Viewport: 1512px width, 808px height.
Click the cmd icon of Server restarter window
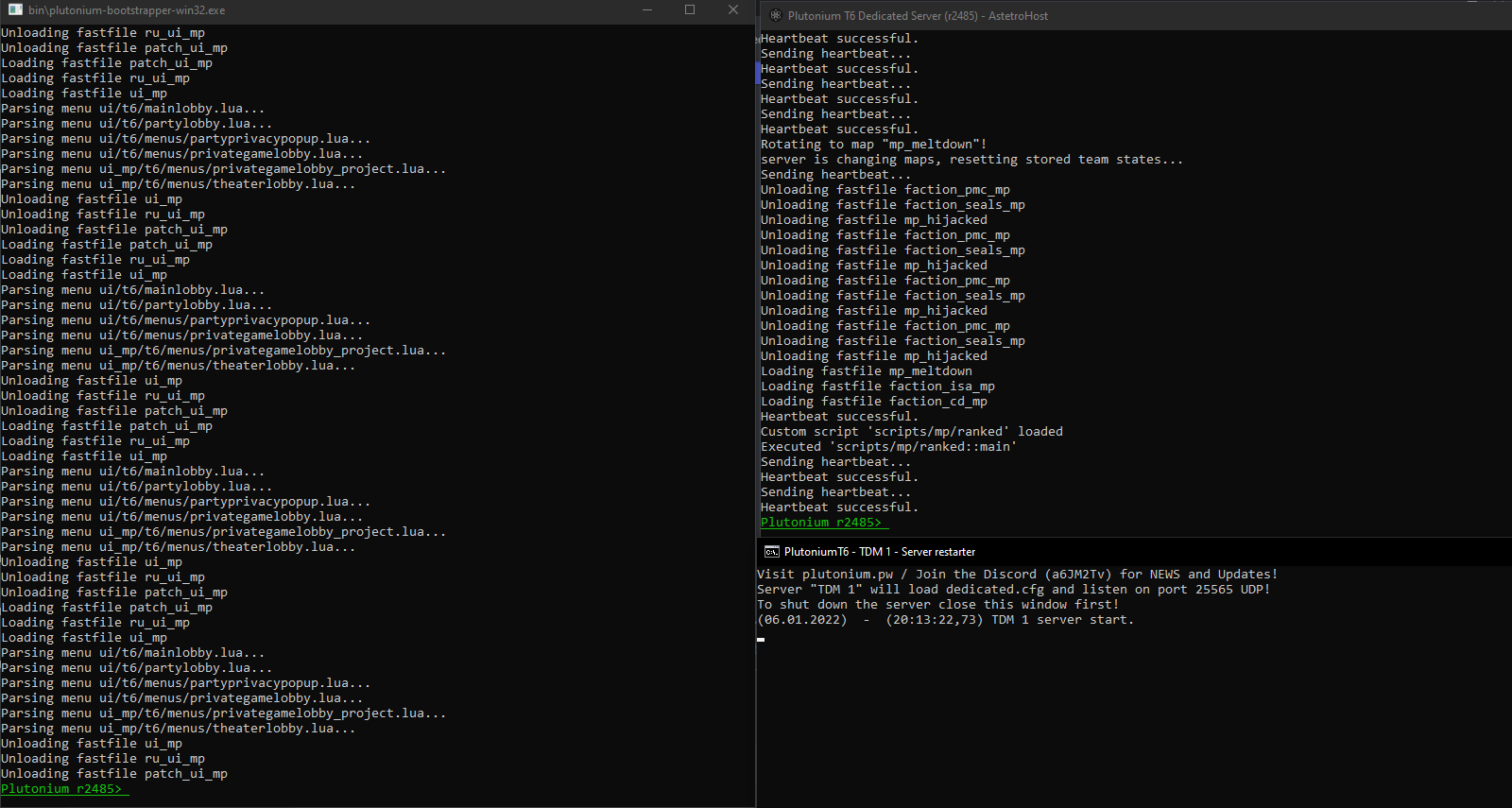(771, 552)
